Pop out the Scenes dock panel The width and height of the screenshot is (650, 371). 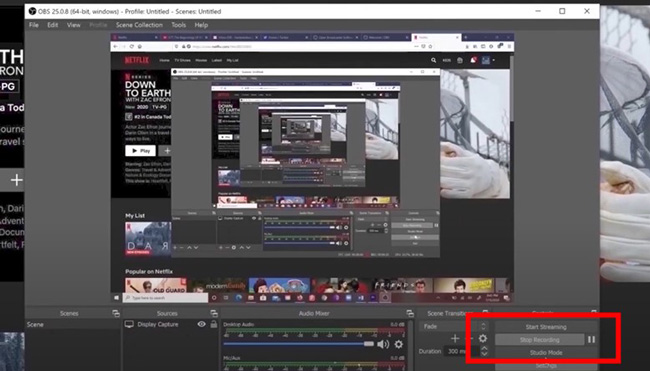[x=116, y=313]
